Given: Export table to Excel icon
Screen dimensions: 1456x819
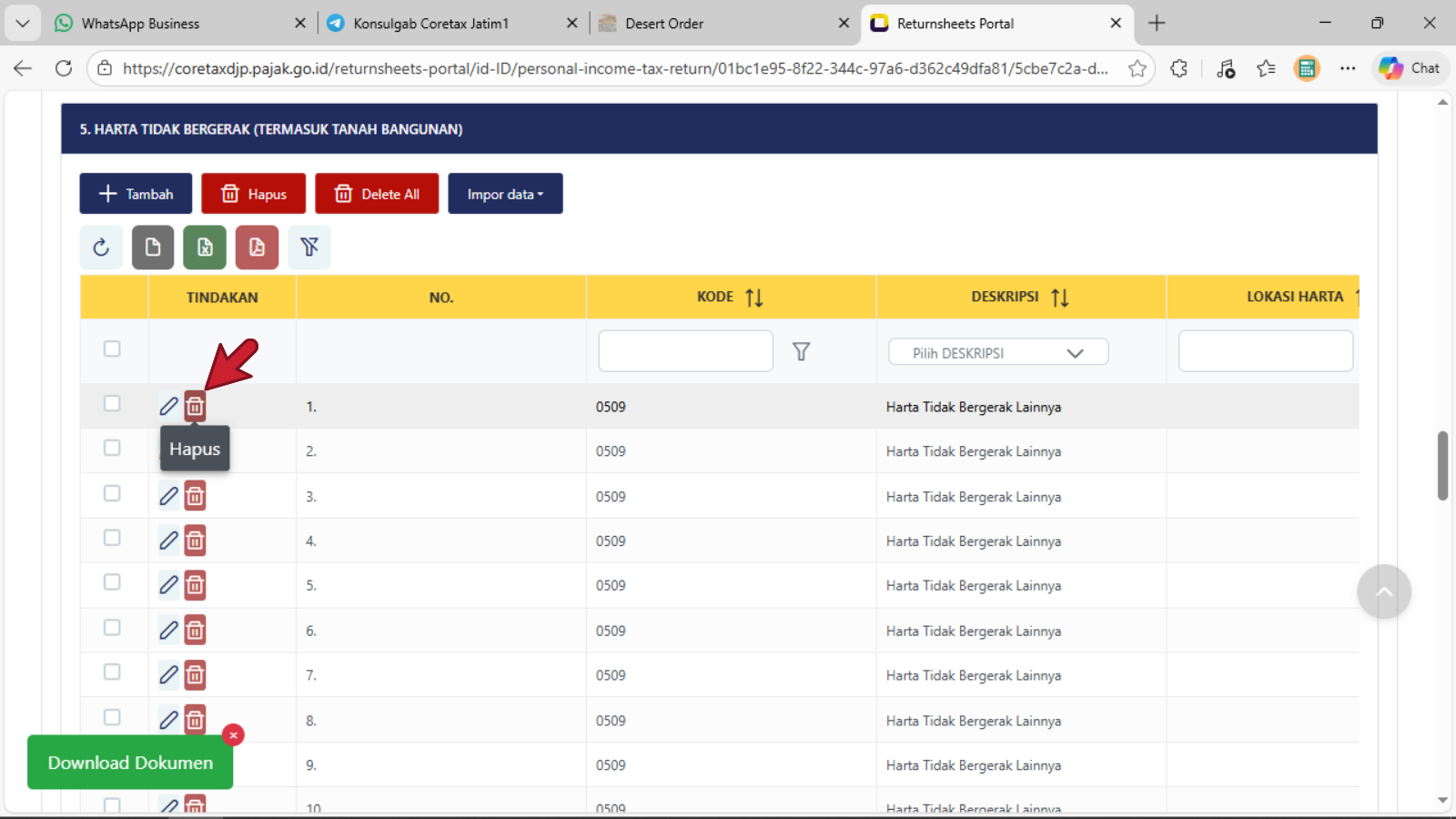Looking at the screenshot, I should coord(205,248).
